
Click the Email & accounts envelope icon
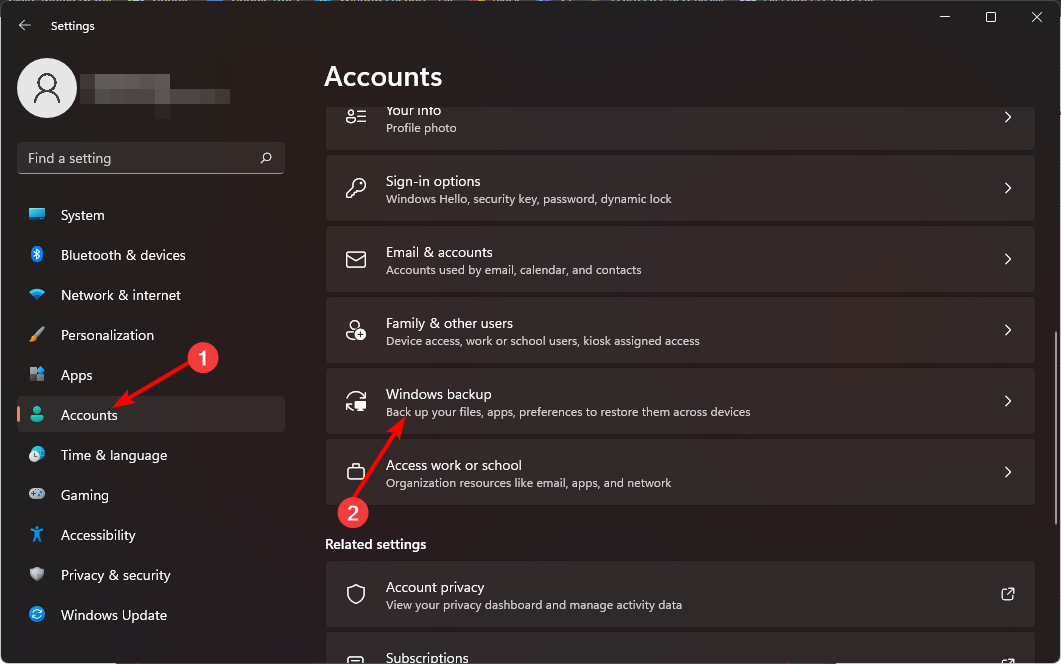[x=356, y=260]
